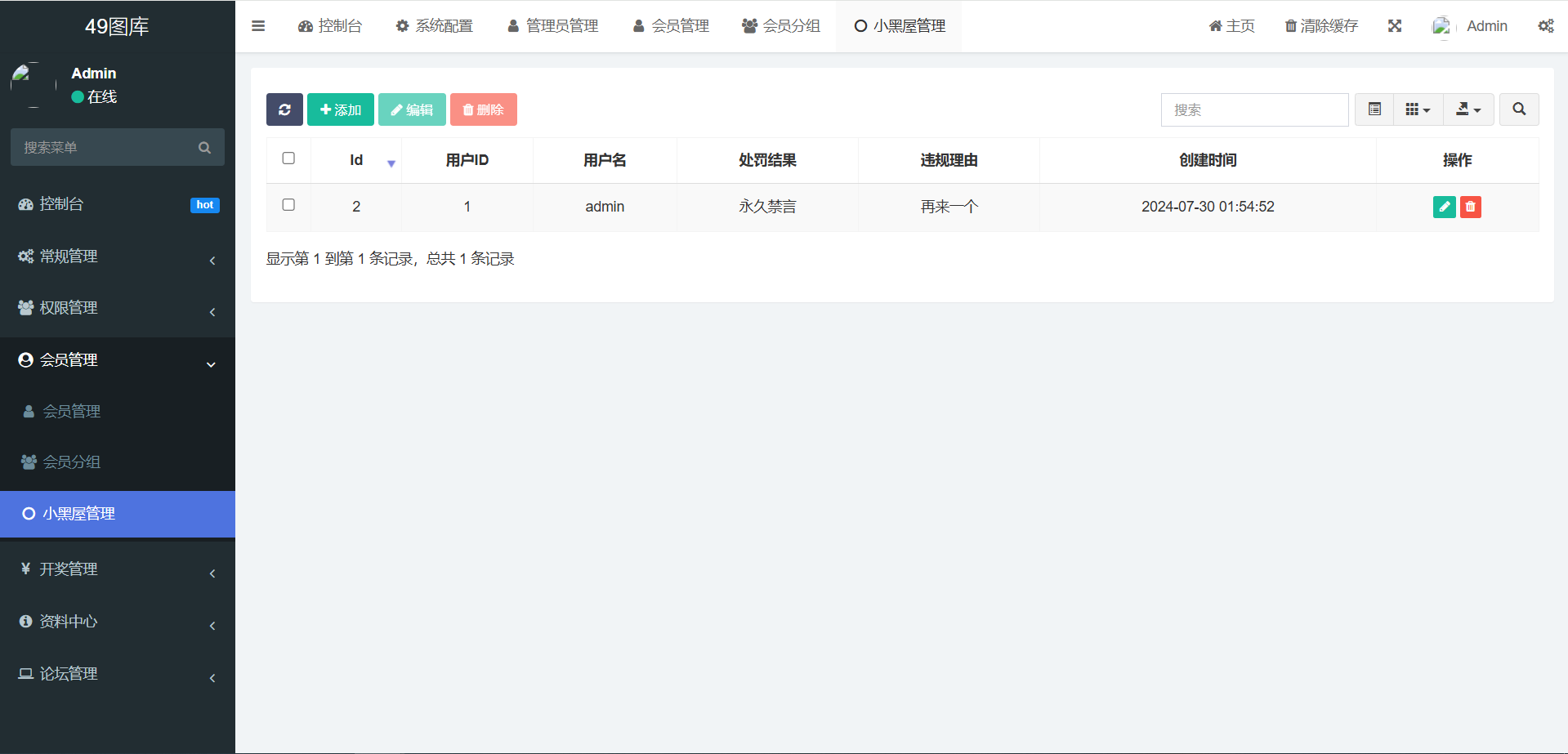Expand the 论坛管理 sidebar menu
1568x754 pixels.
(x=118, y=674)
